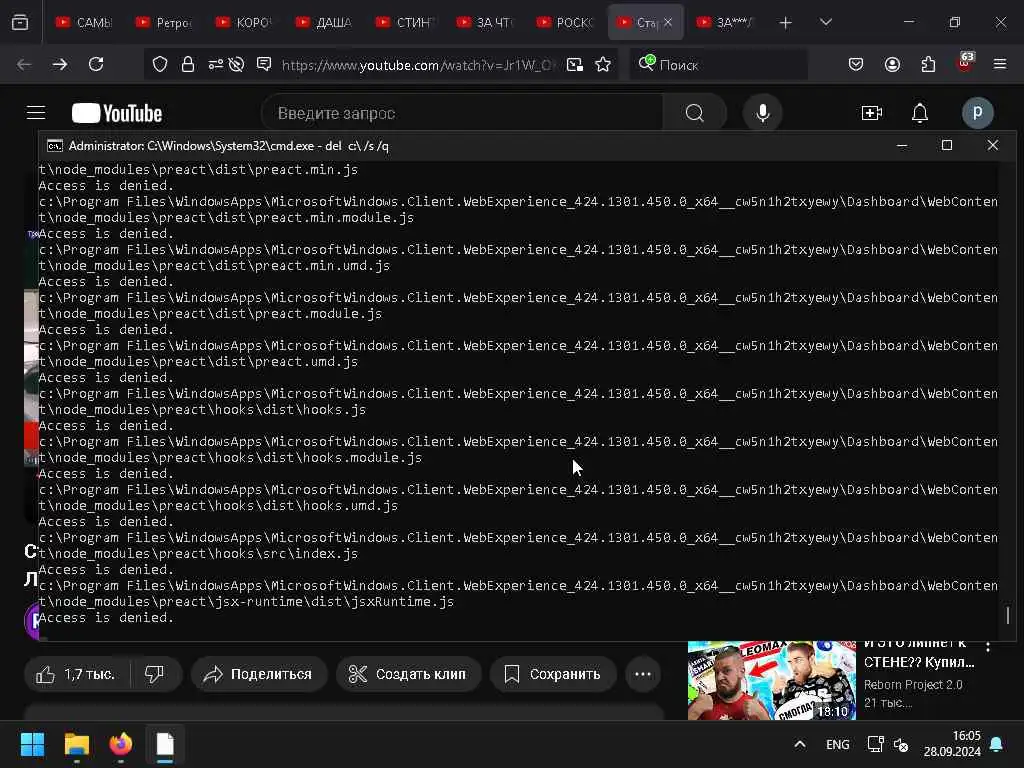
Task: Open the cmd window system menu icon
Action: click(x=55, y=146)
